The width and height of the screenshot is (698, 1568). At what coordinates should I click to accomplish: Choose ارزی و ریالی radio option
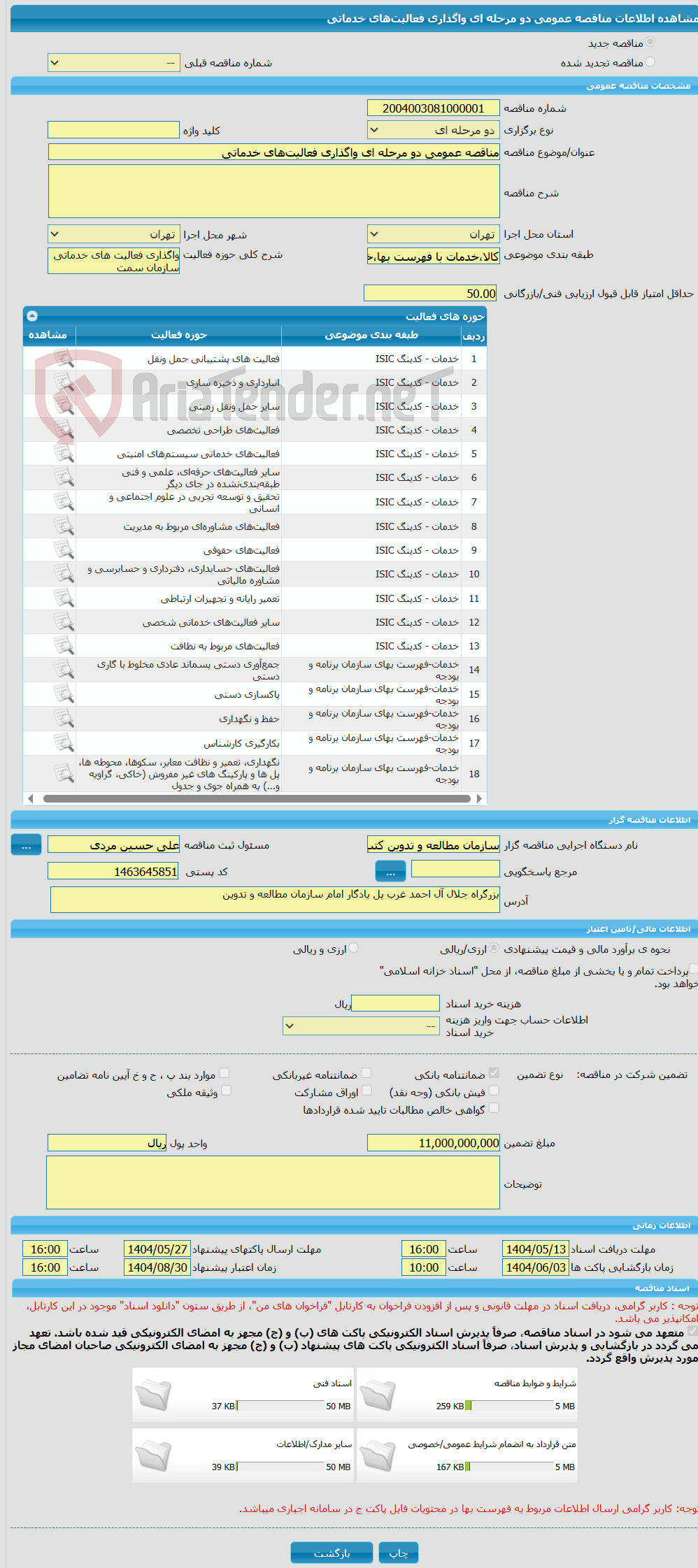(354, 948)
